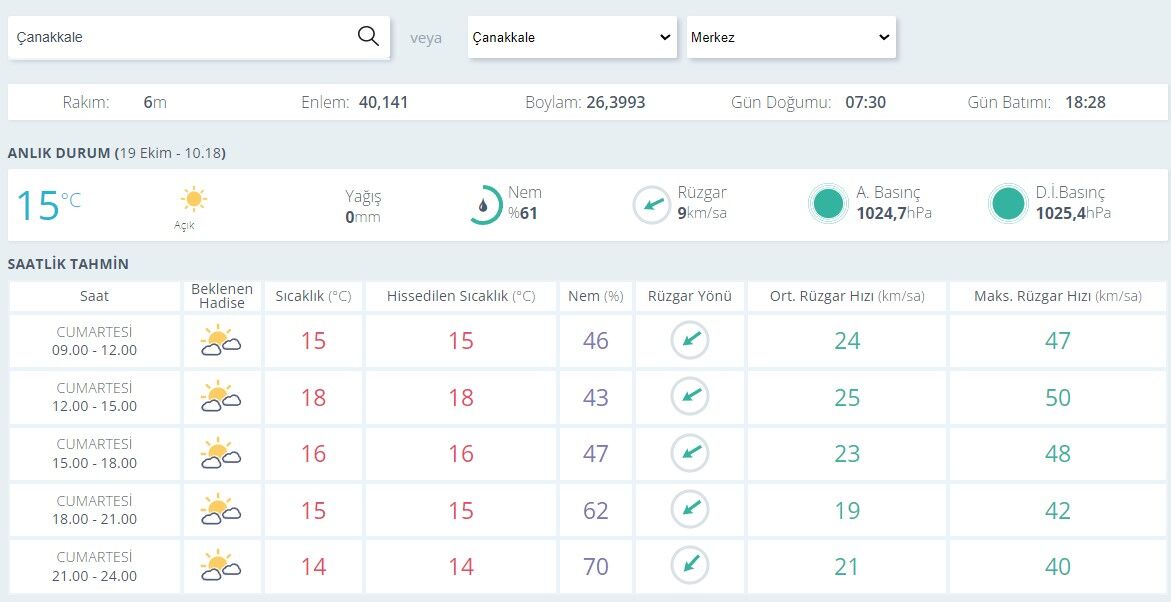
Task: Click the sunny Açık weather icon
Action: 193,199
